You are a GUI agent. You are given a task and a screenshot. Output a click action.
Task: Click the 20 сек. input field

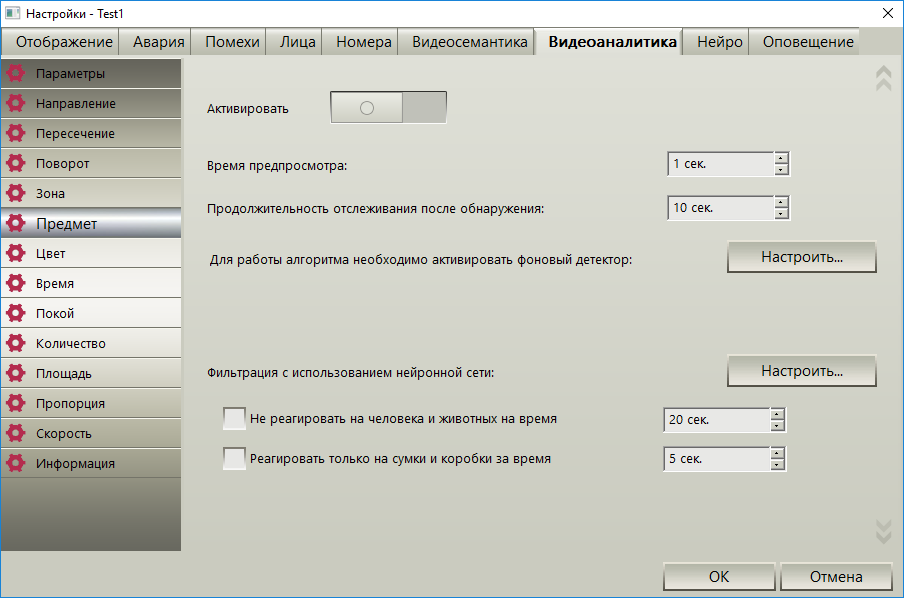717,420
